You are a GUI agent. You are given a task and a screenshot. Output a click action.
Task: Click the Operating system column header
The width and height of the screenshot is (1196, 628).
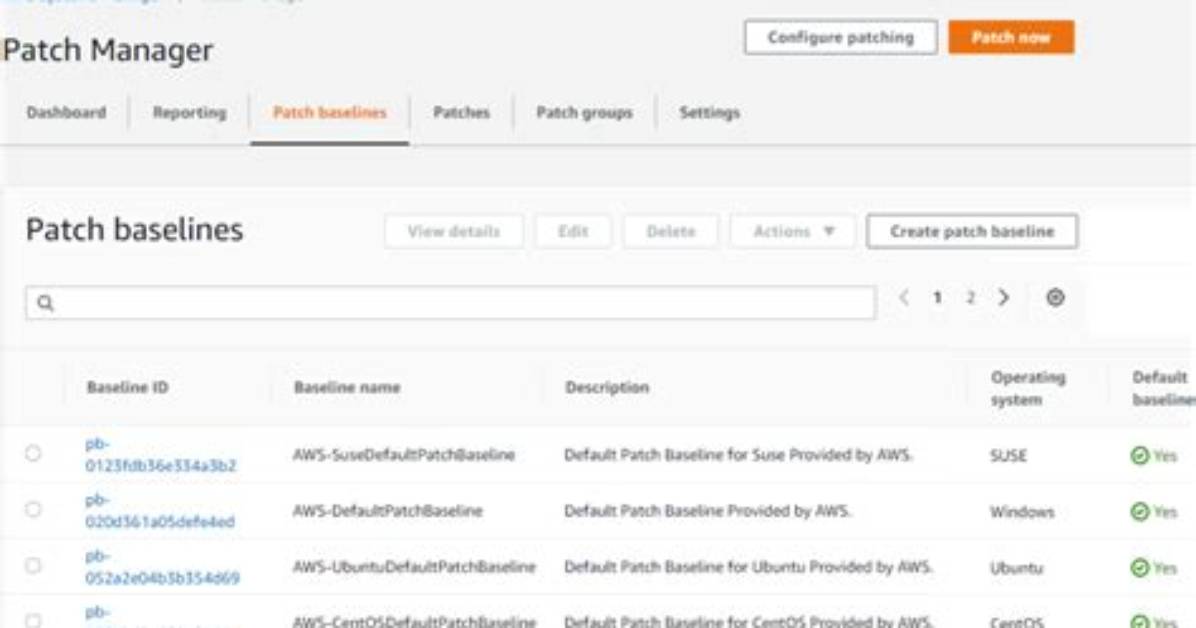tap(1028, 388)
